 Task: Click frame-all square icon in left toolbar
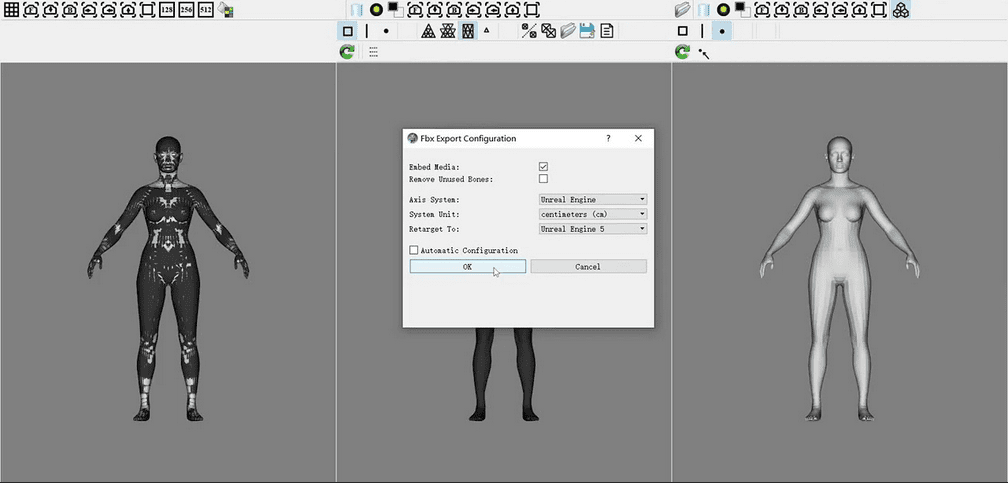point(147,10)
